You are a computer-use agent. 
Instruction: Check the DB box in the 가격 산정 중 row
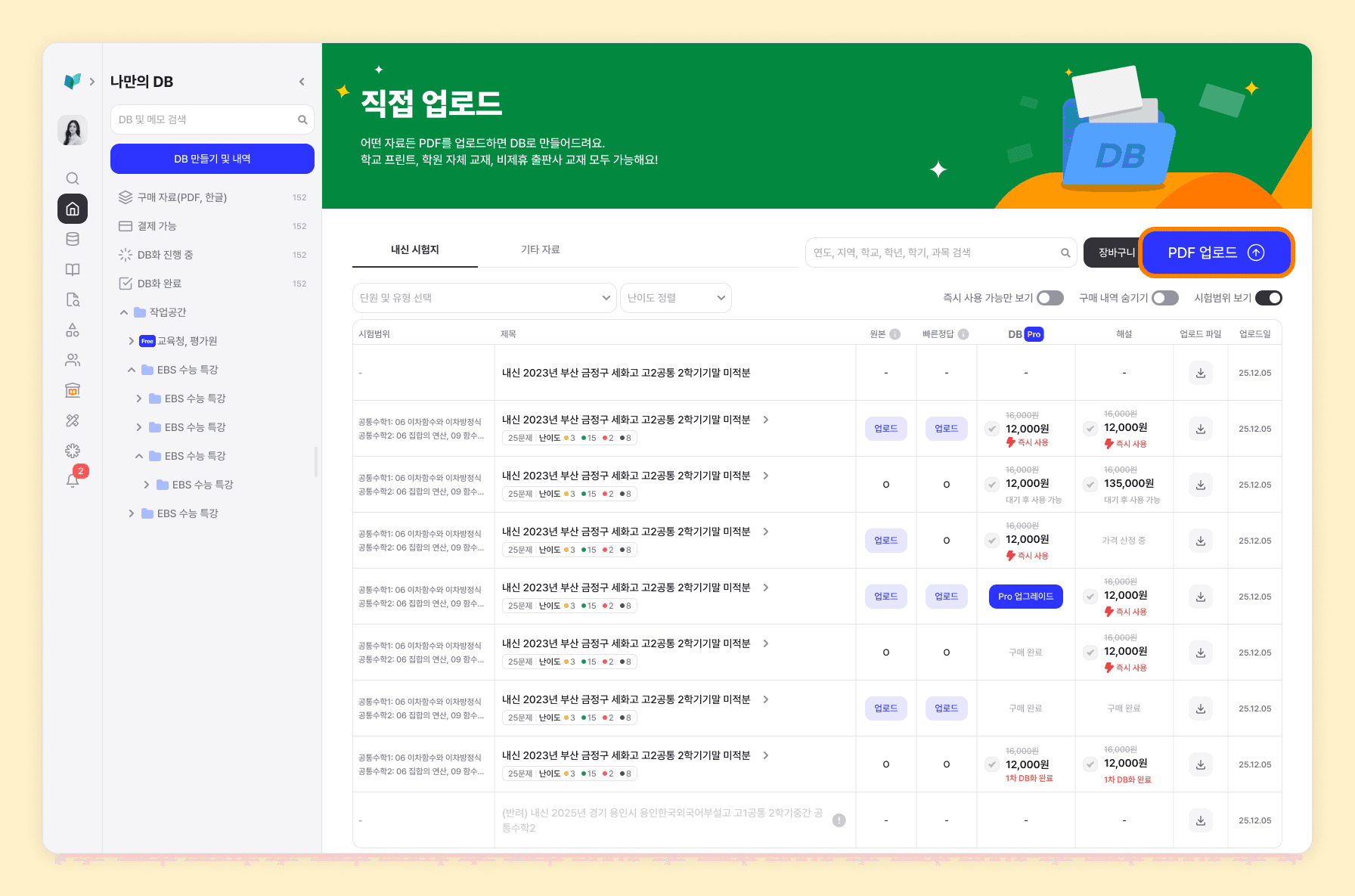coord(992,541)
